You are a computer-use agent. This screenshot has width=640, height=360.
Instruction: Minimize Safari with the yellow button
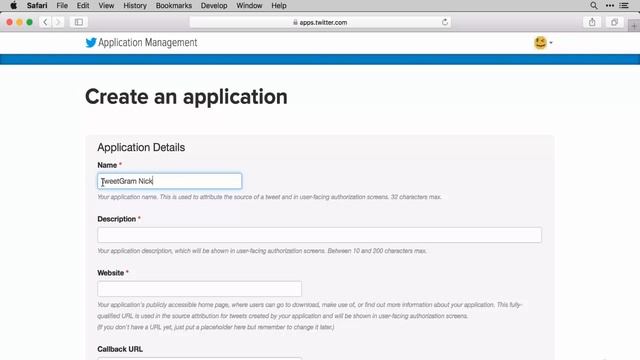[x=19, y=22]
